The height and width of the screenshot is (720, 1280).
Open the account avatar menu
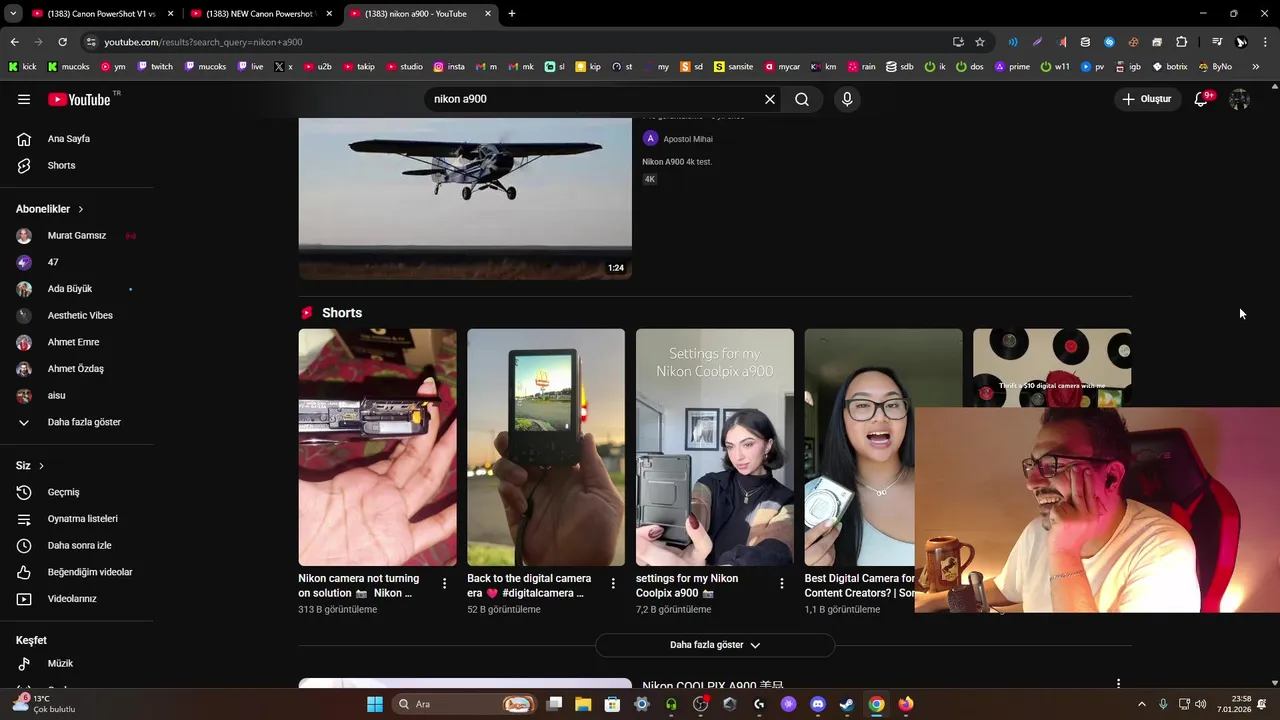coord(1239,99)
